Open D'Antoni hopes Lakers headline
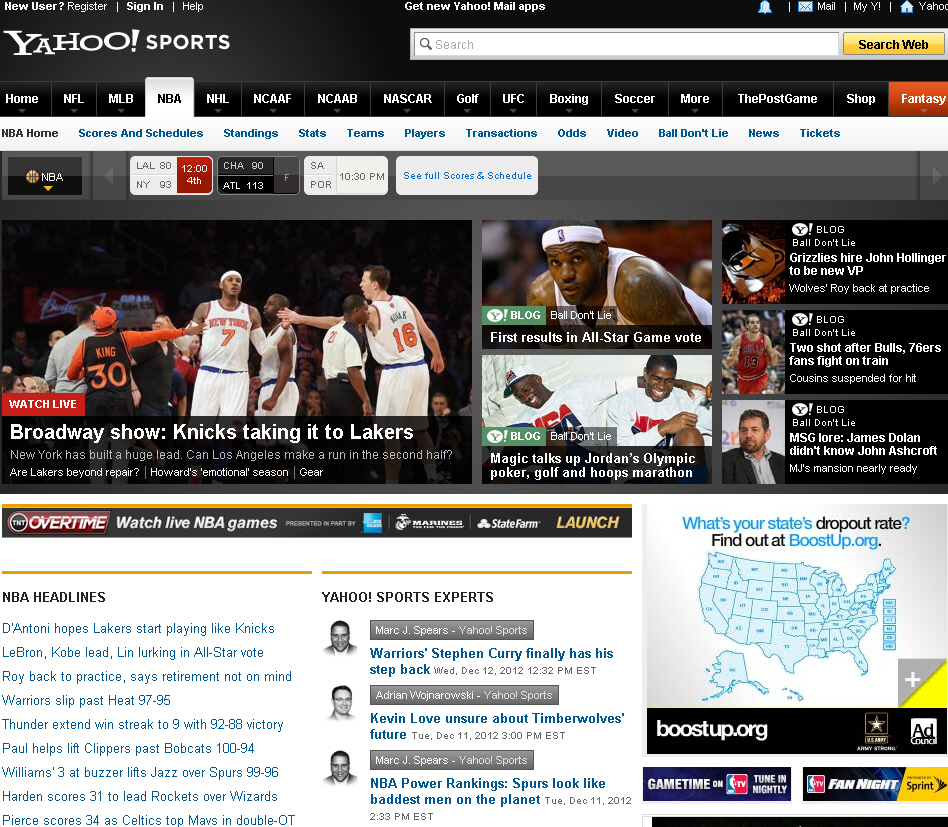948x827 pixels. click(138, 628)
